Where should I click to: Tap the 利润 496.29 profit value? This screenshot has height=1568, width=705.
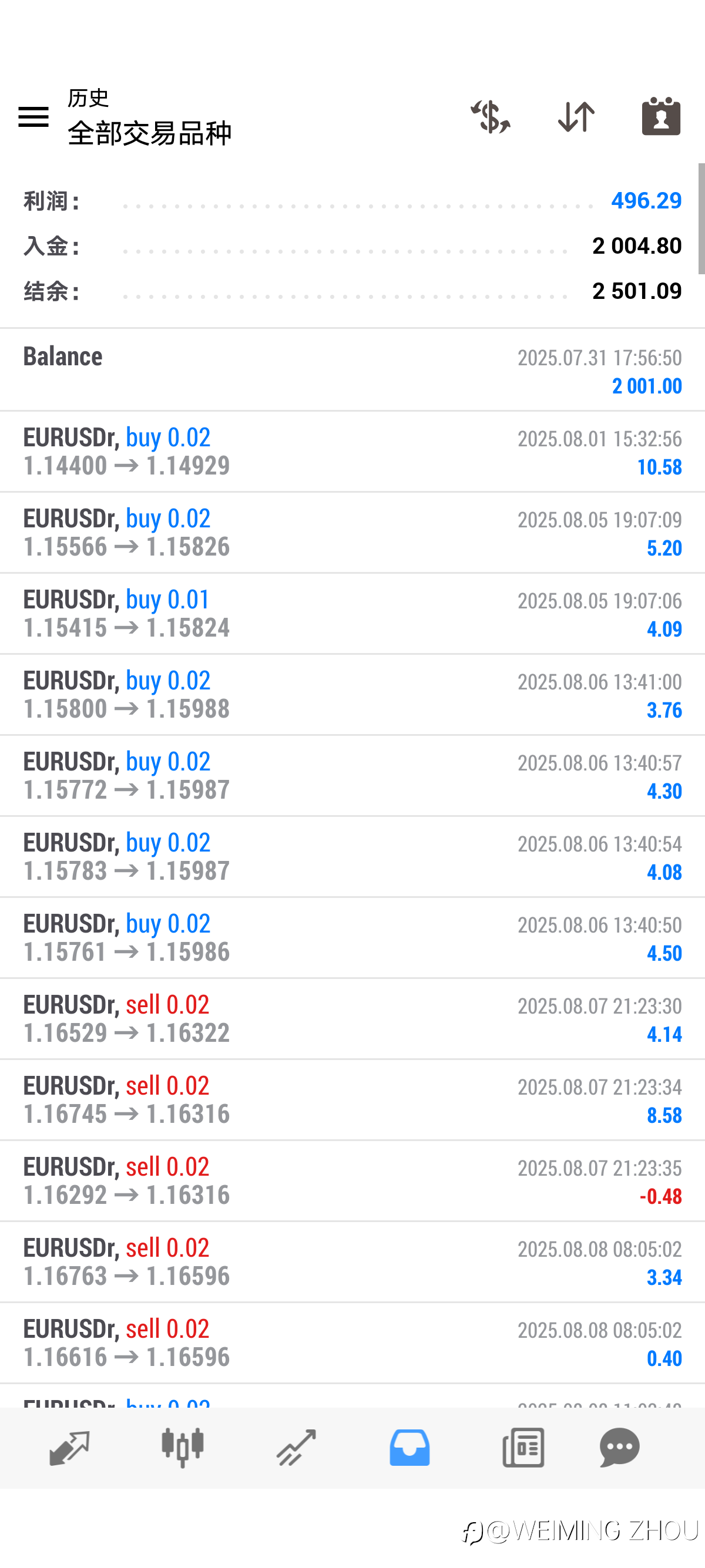click(x=646, y=201)
